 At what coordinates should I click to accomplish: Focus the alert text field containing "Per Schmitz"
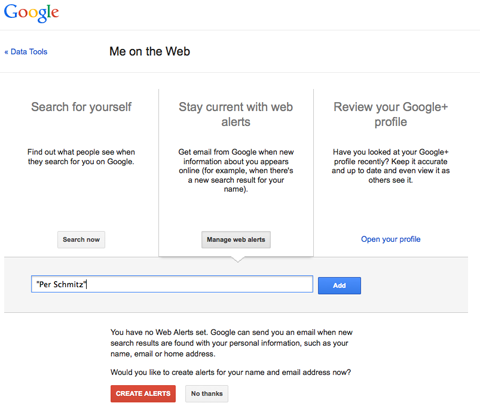[x=172, y=284]
